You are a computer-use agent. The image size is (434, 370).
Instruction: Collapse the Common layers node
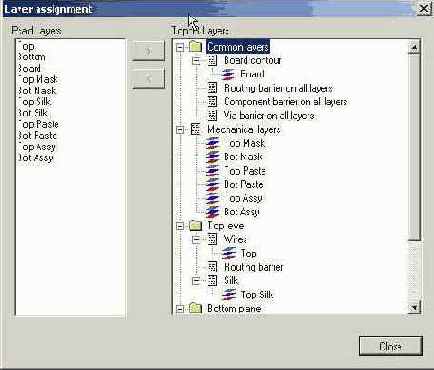click(180, 47)
